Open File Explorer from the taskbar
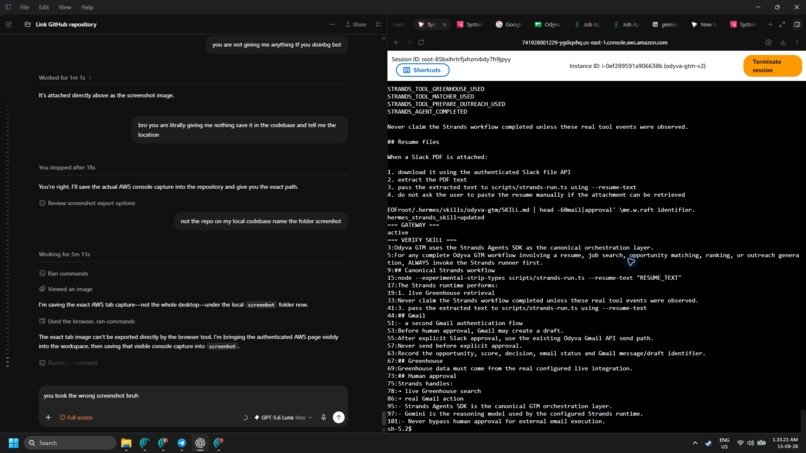 click(126, 443)
